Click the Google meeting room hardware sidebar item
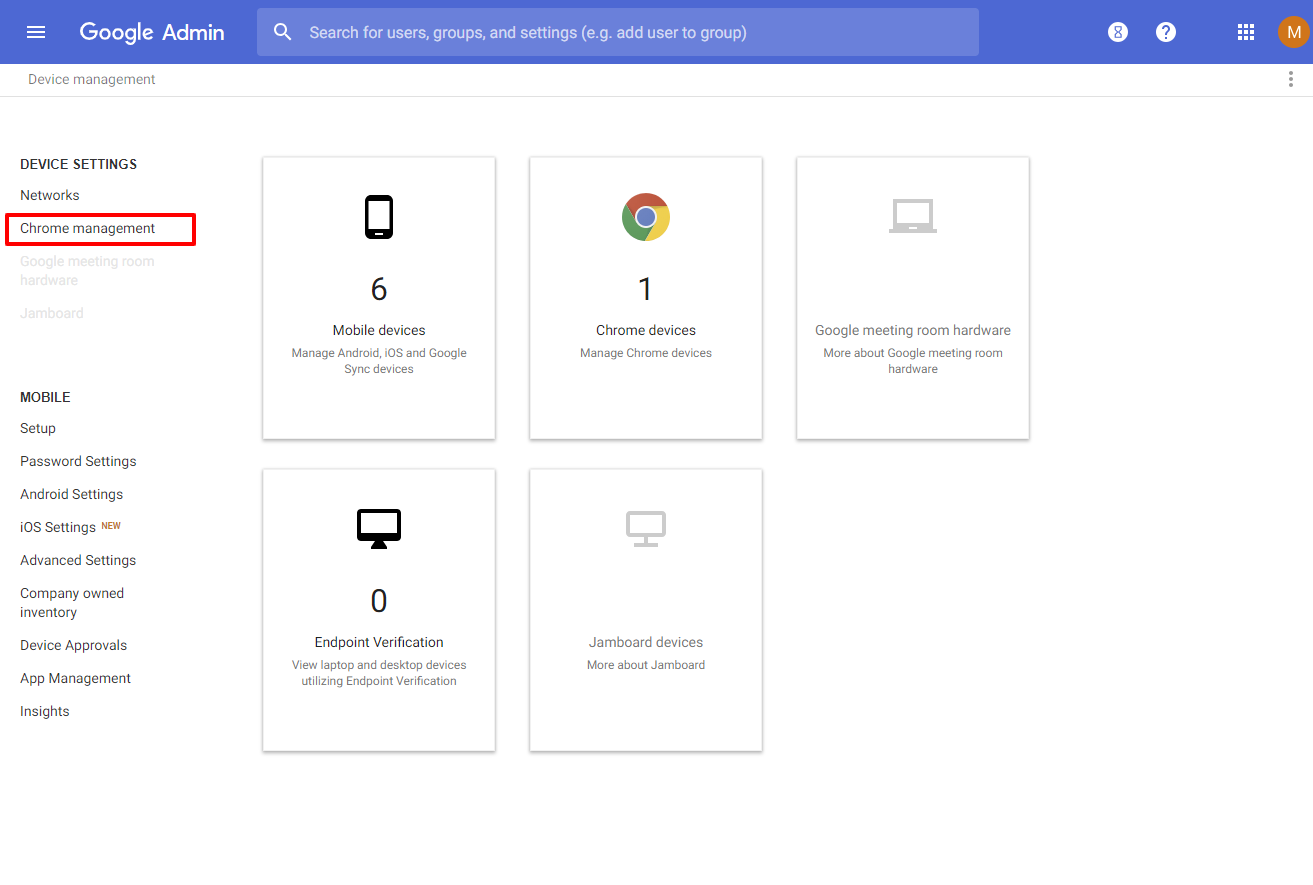 point(87,271)
